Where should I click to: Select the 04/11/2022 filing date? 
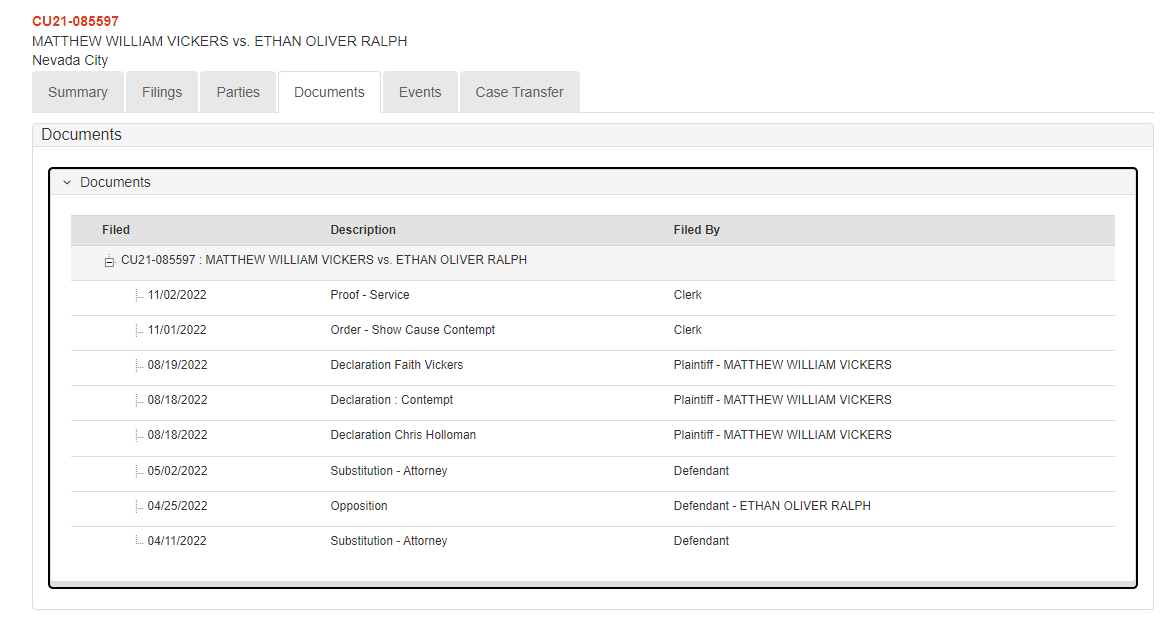pyautogui.click(x=177, y=541)
